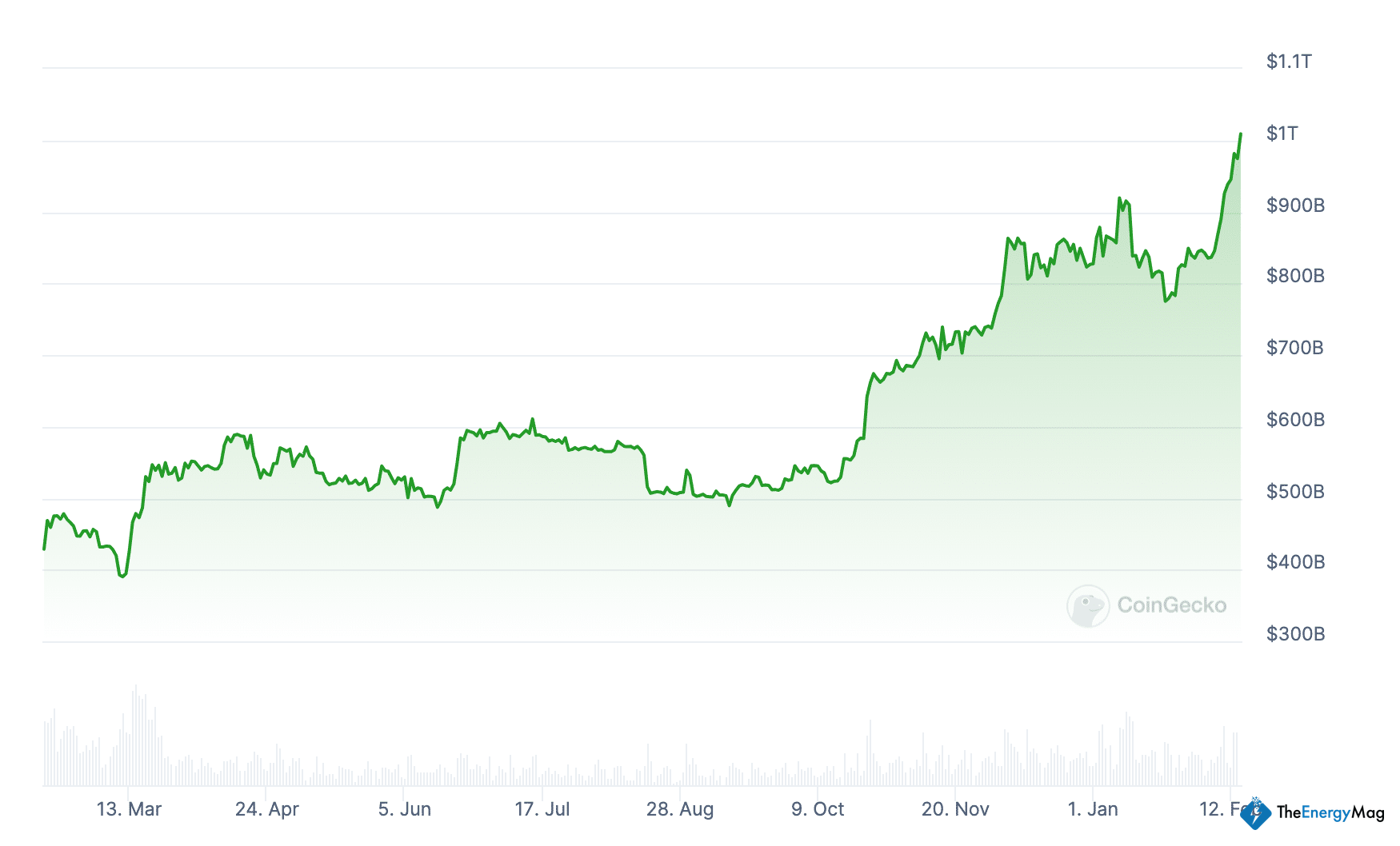Screen dimensions: 1400x846
Task: Click the 9. Oct date label
Action: click(817, 809)
